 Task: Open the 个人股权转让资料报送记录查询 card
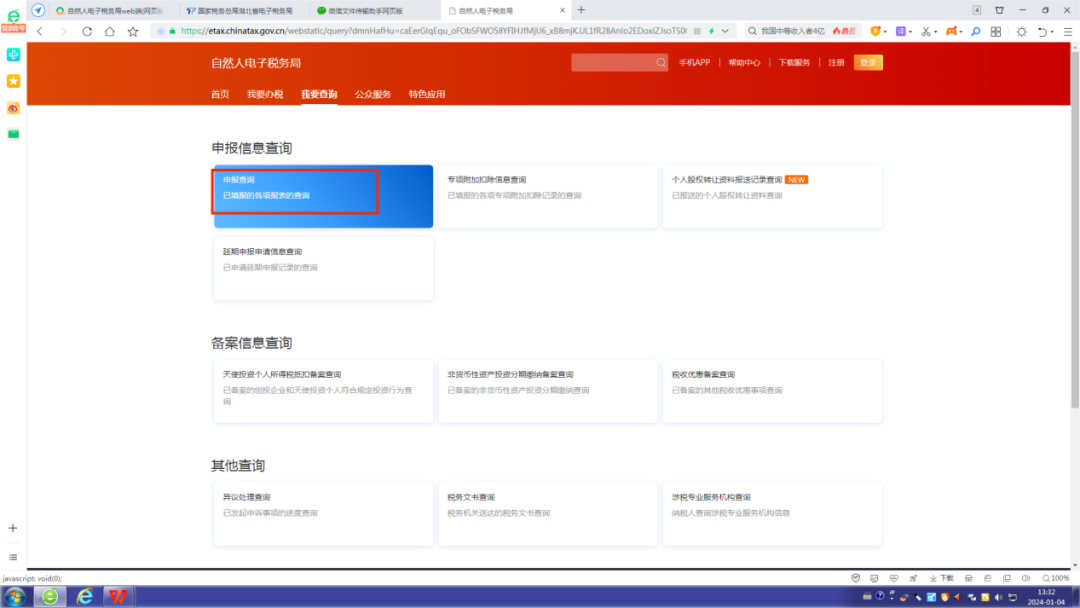click(x=772, y=196)
